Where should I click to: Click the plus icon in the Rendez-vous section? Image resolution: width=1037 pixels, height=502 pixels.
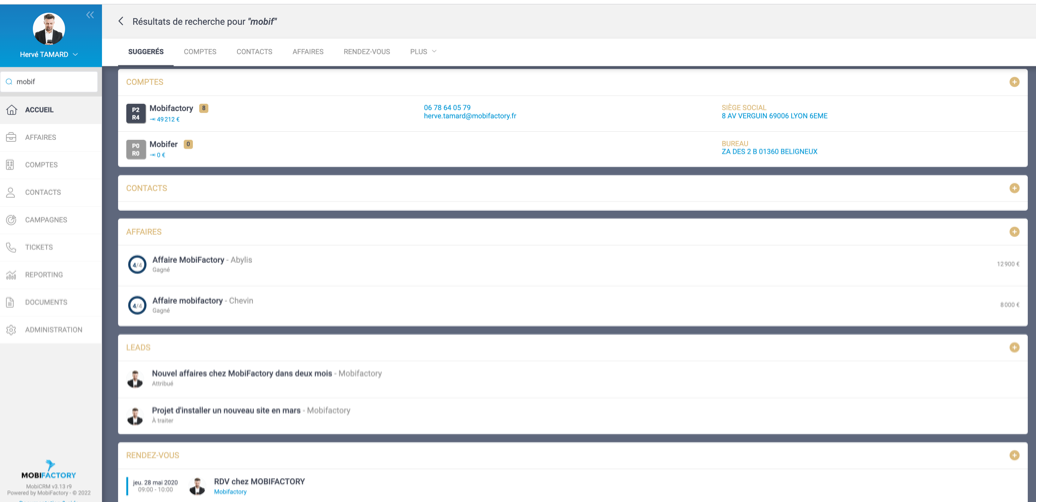[x=1014, y=455]
